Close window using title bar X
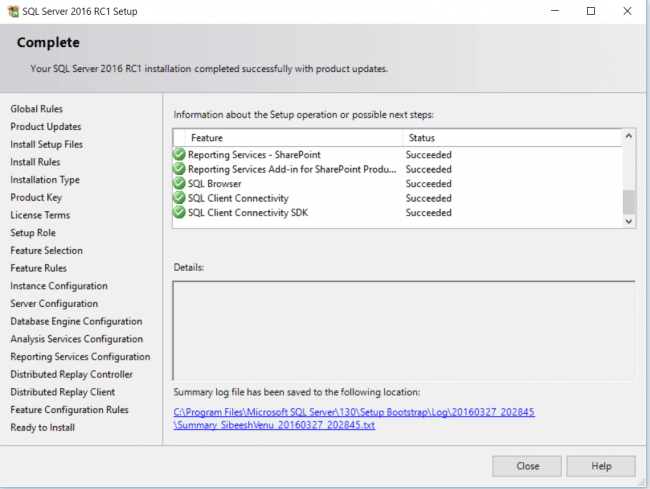 point(627,11)
